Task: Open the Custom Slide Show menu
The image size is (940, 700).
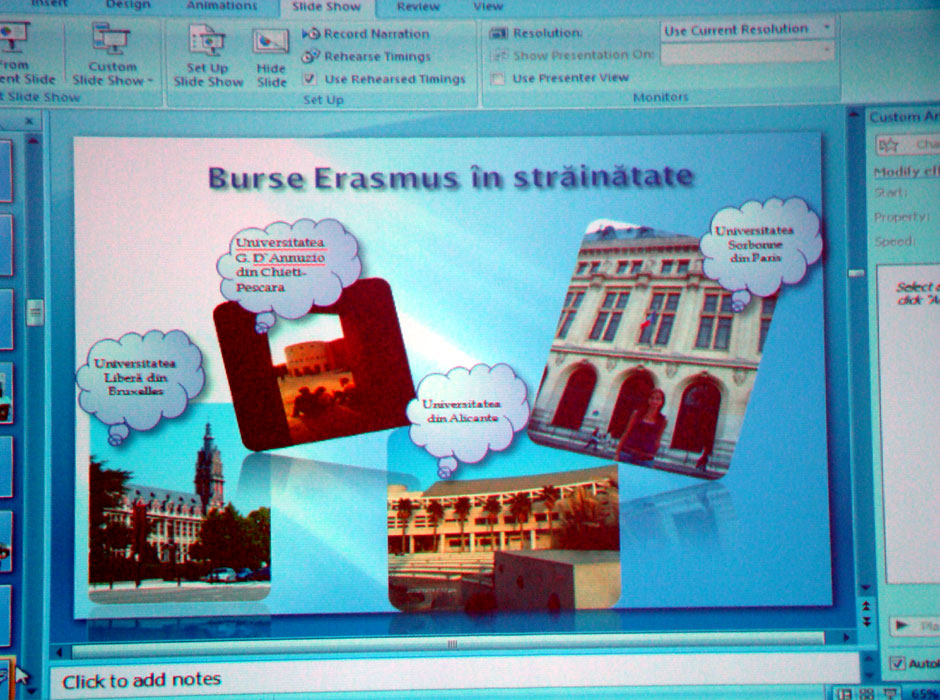Action: pyautogui.click(x=113, y=54)
